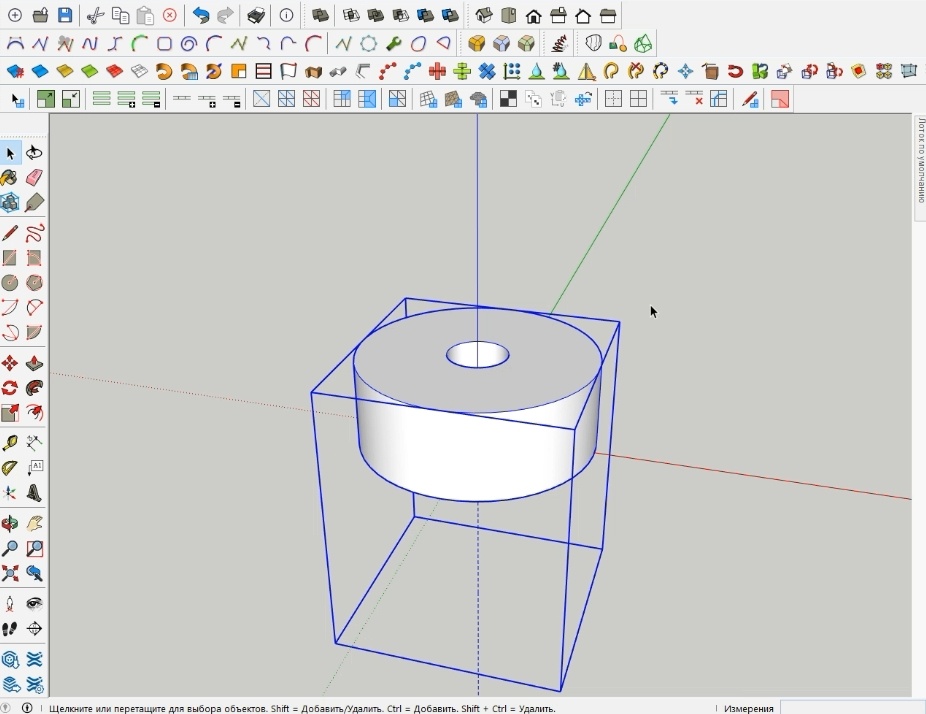926x714 pixels.
Task: Cut selection with scissors icon
Action: pos(95,15)
